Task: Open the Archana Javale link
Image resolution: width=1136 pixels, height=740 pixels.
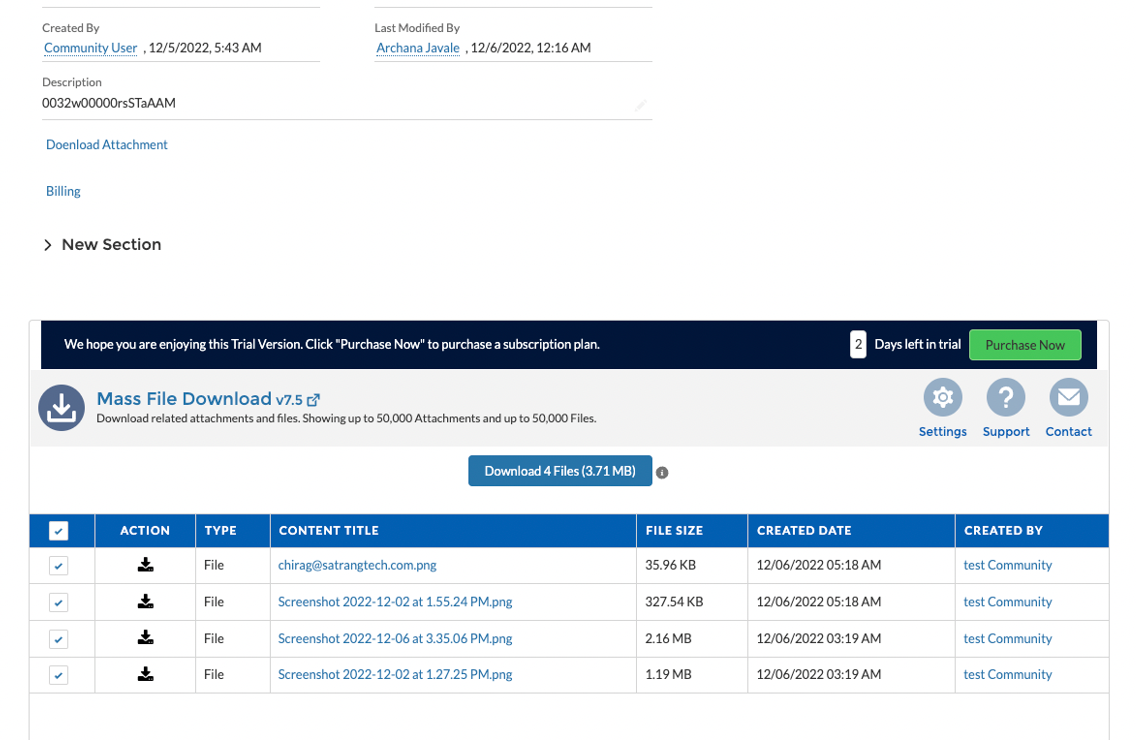Action: click(418, 48)
